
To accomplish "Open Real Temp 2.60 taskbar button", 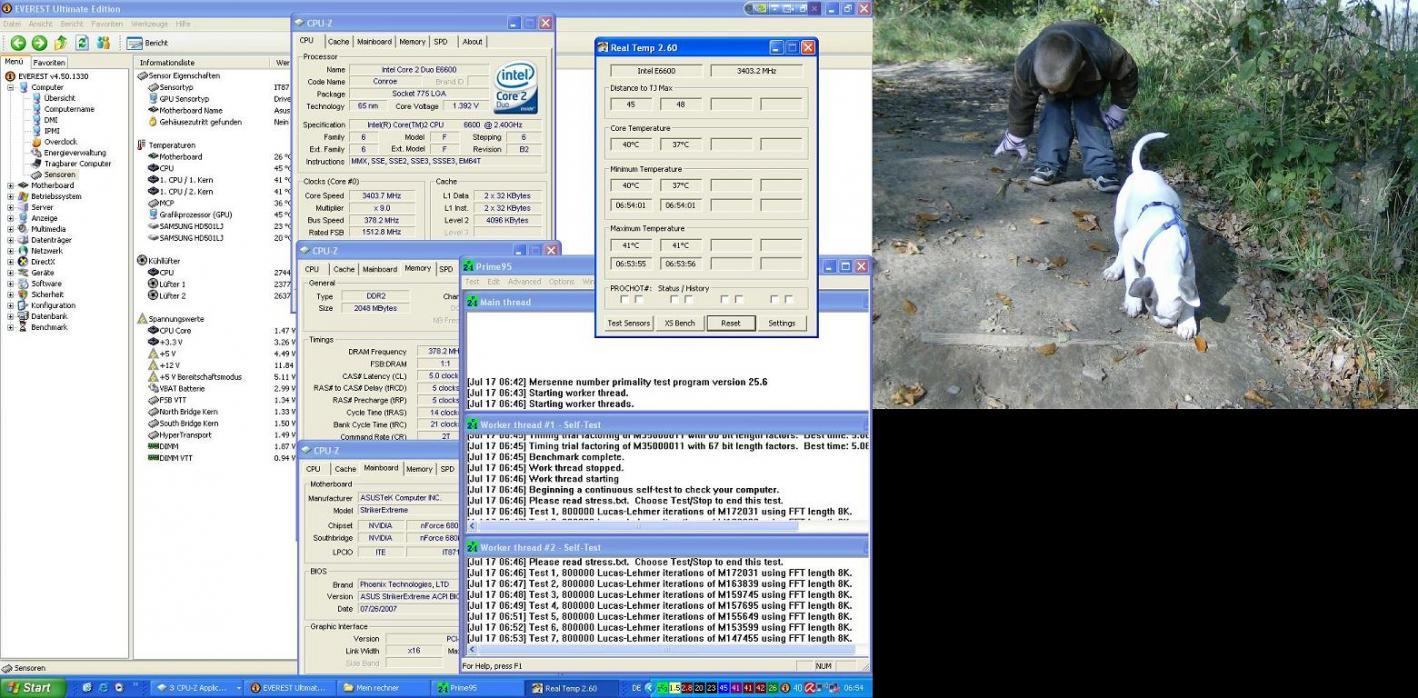I will tap(572, 688).
